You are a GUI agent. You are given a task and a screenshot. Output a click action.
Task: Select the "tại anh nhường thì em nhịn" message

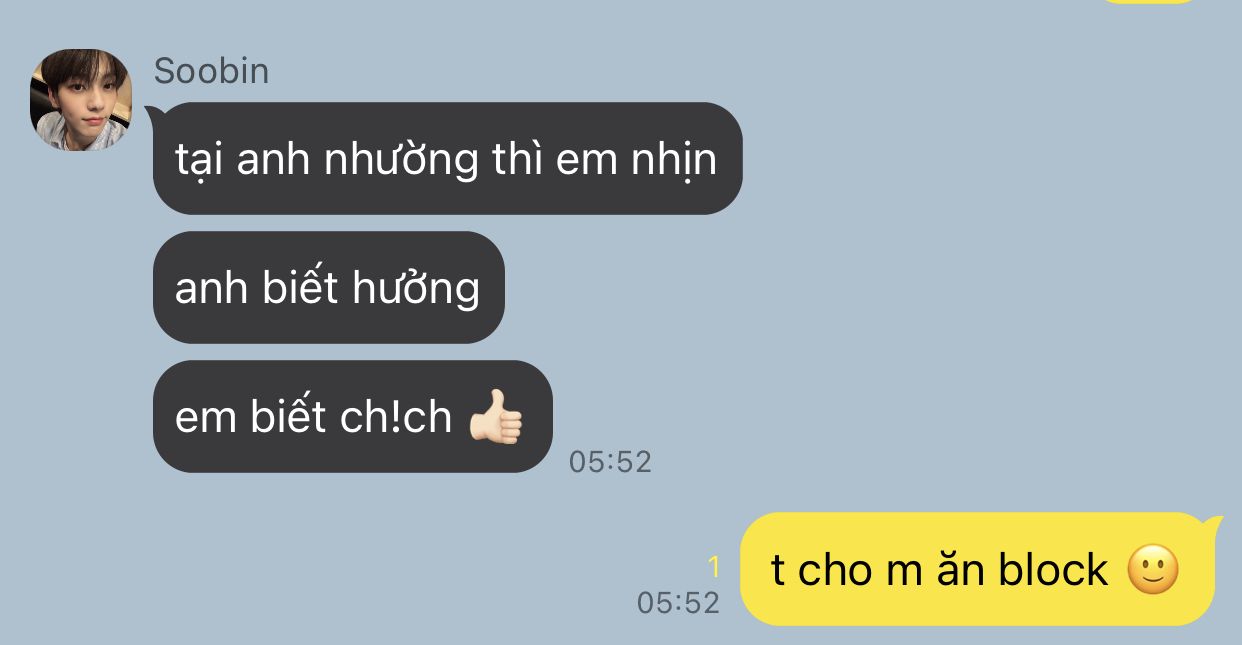coord(447,158)
